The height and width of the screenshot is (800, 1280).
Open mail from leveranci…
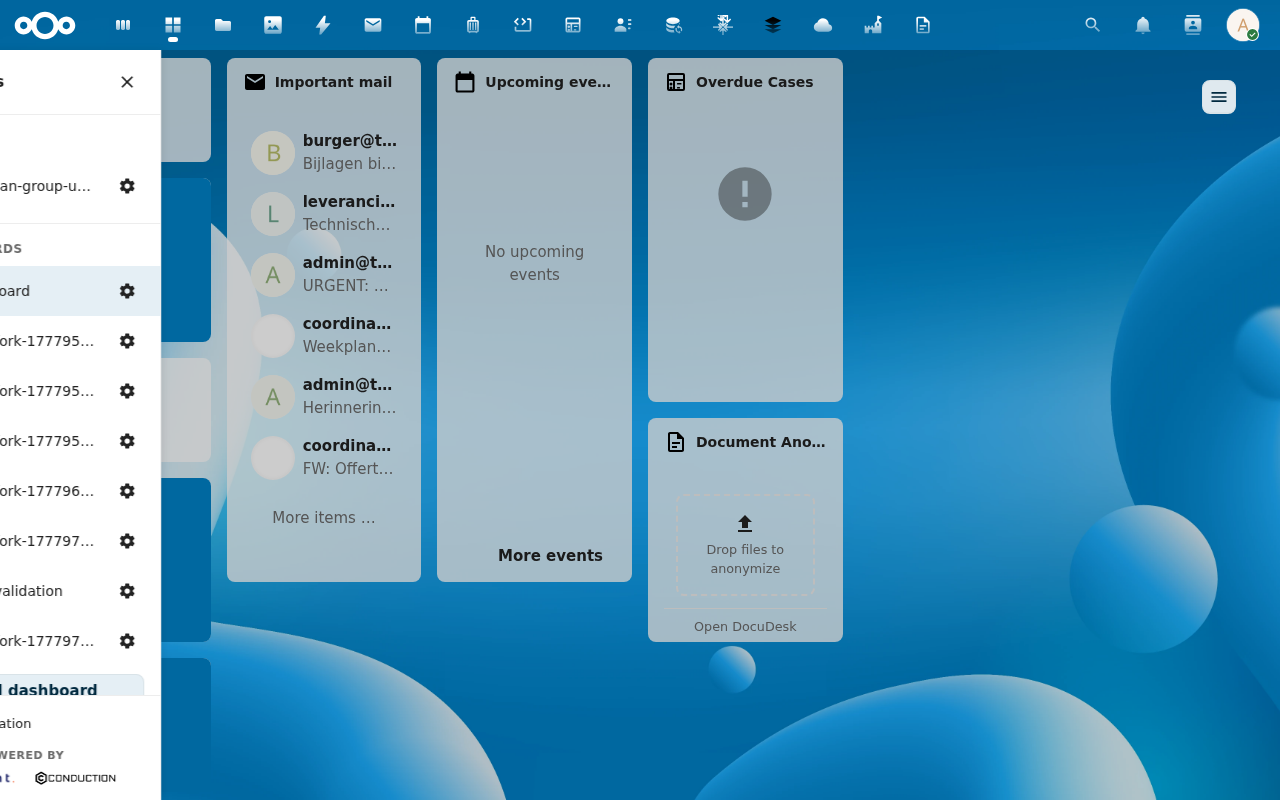click(324, 213)
